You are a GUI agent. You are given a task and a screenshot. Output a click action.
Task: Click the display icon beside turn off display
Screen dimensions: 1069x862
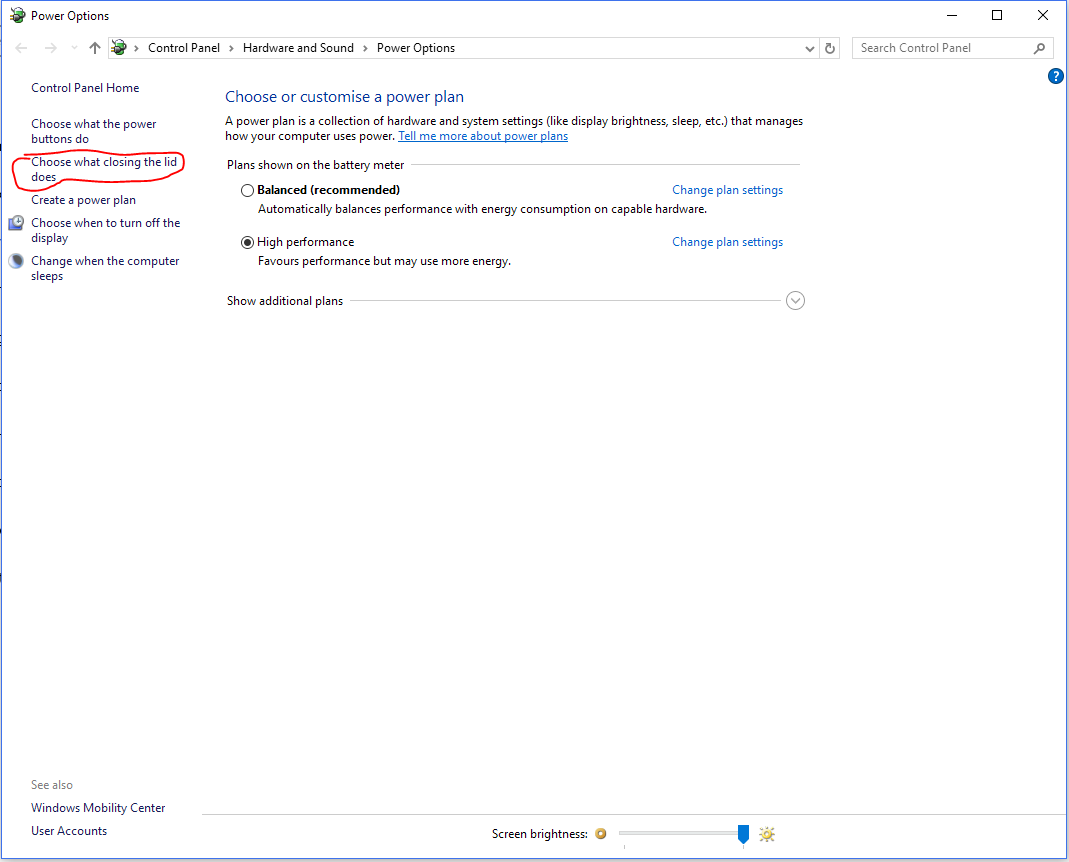pyautogui.click(x=16, y=223)
